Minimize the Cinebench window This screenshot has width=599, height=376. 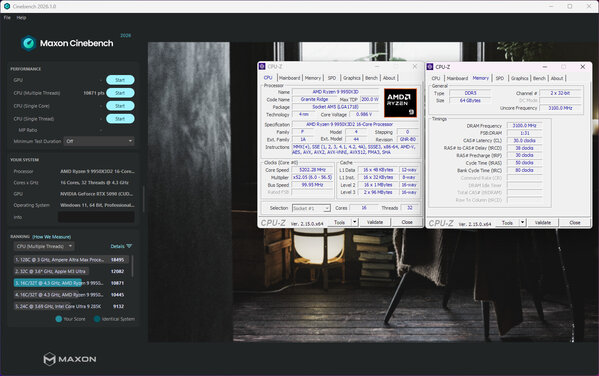(551, 6)
